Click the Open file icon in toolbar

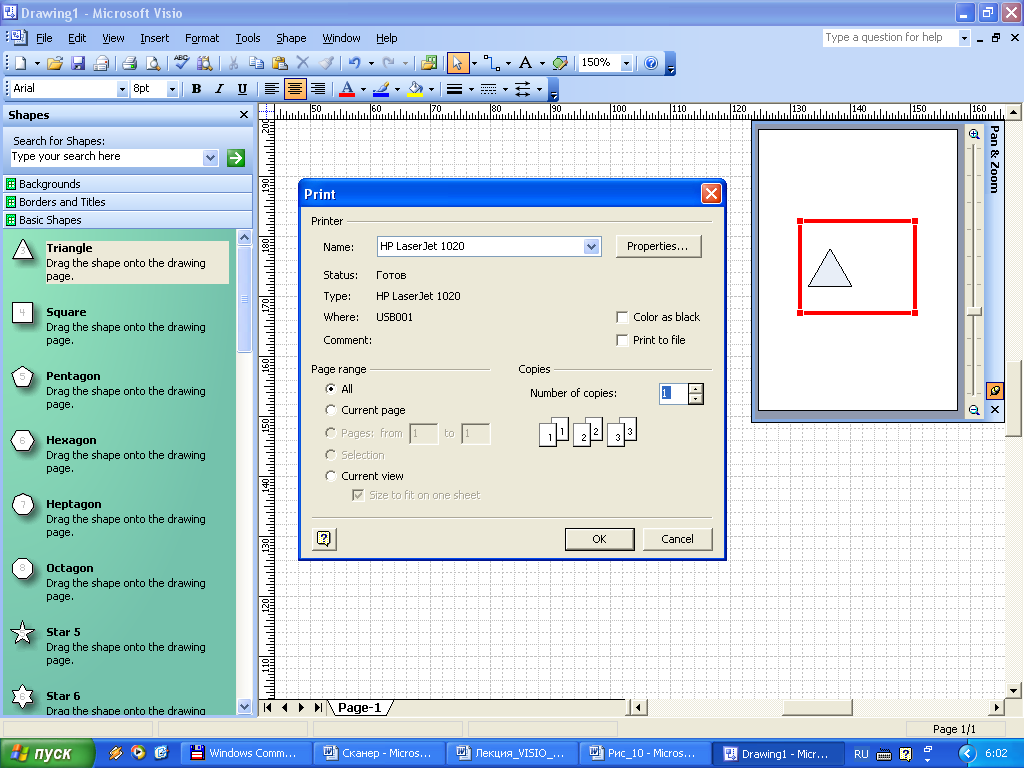55,63
